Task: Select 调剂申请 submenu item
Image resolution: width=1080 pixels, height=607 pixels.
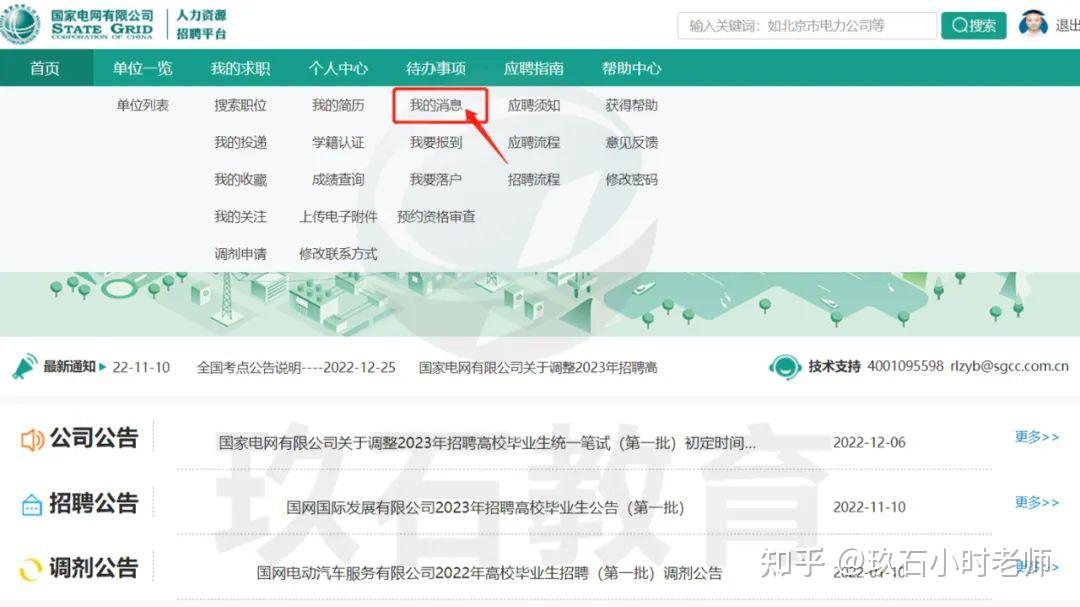Action: (x=240, y=254)
